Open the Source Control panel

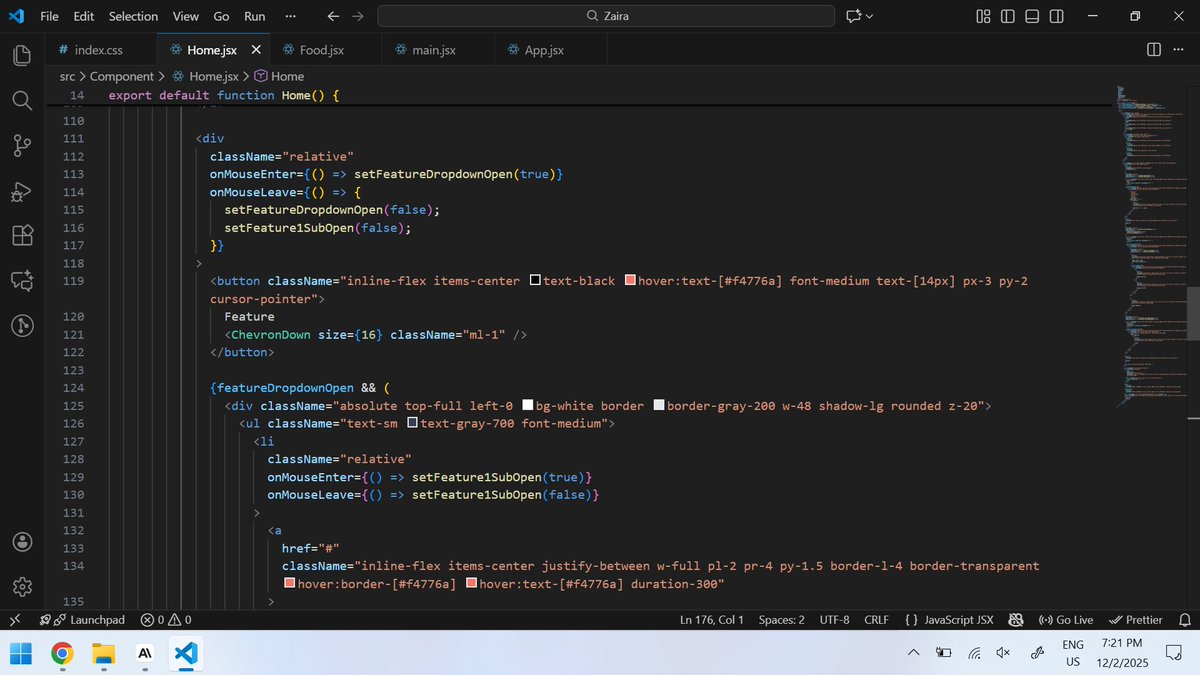pos(21,146)
